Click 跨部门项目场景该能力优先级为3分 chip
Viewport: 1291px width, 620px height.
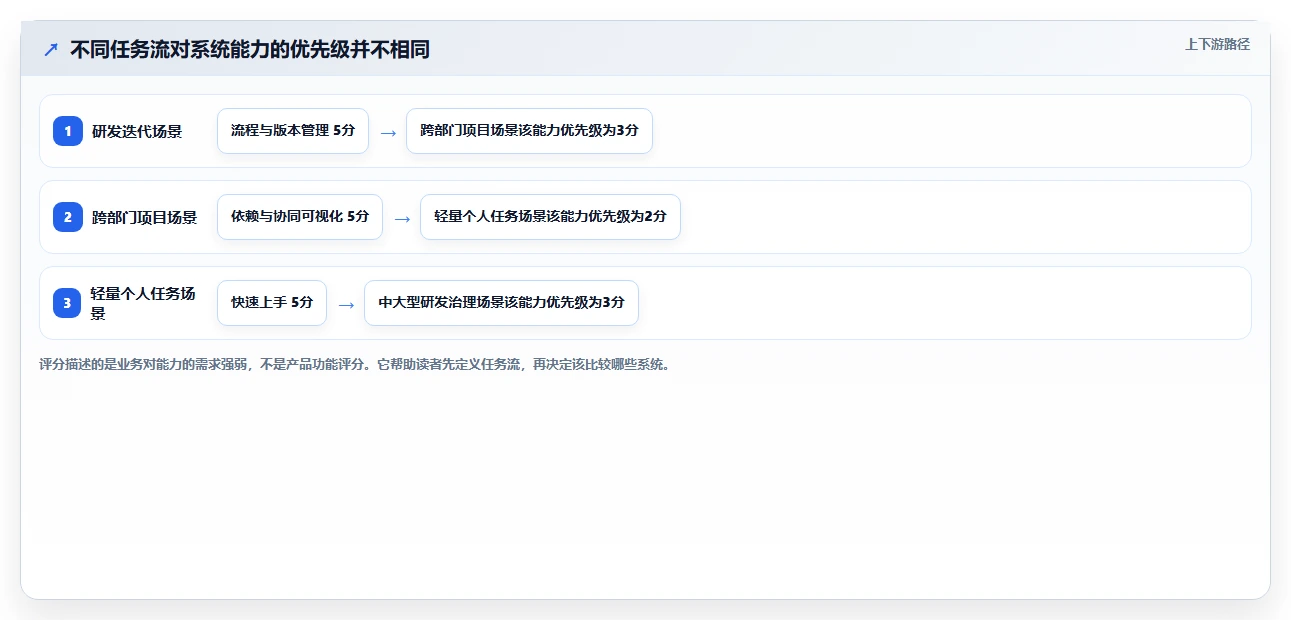coord(529,131)
